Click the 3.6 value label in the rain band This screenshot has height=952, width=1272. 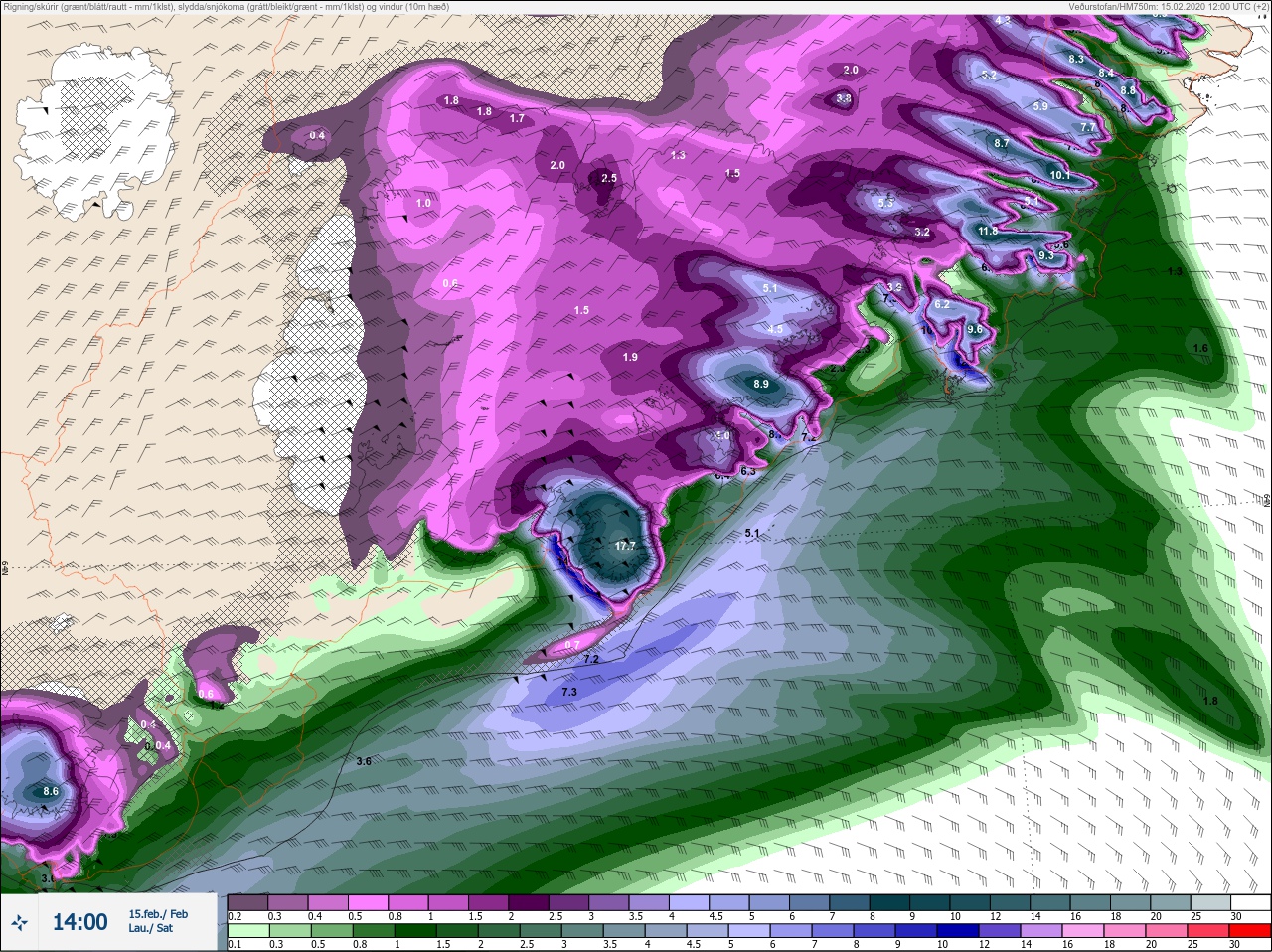point(364,761)
